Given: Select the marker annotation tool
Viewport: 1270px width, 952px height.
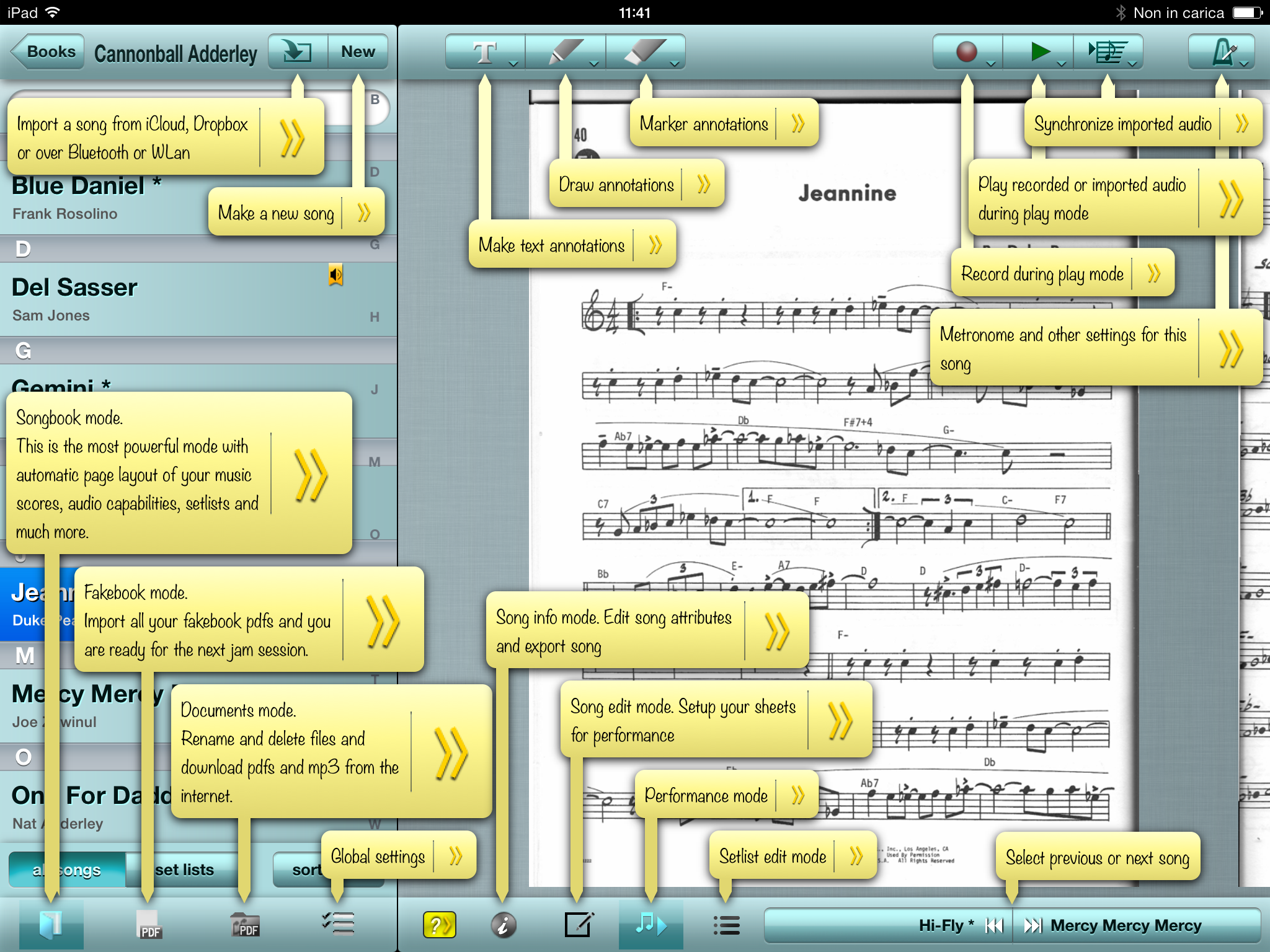Looking at the screenshot, I should [645, 52].
